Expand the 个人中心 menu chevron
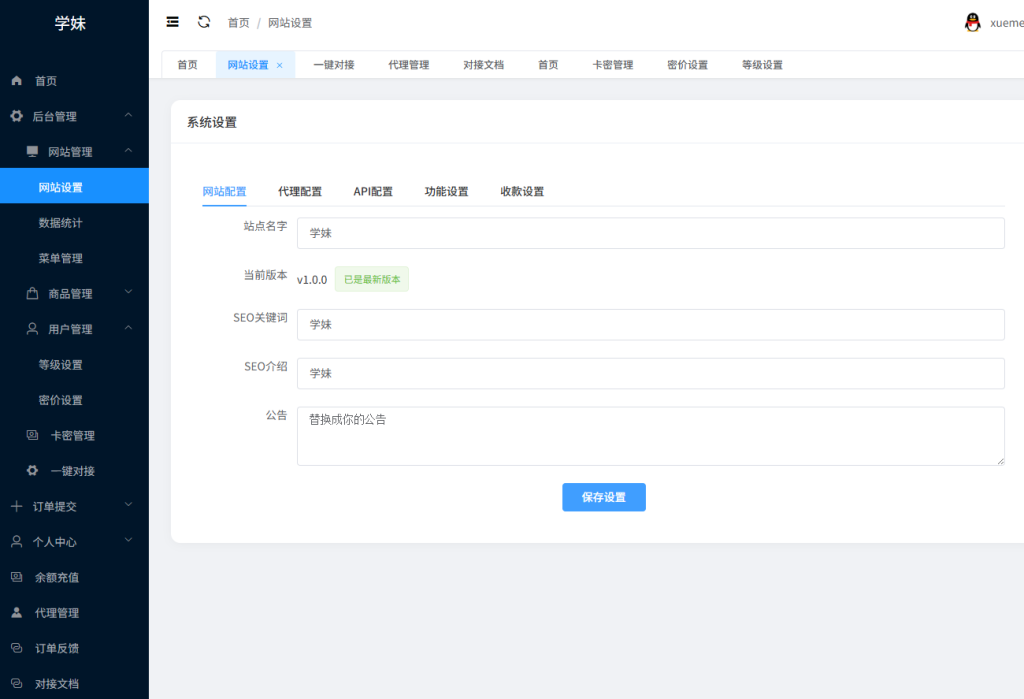The image size is (1024, 699). [128, 541]
